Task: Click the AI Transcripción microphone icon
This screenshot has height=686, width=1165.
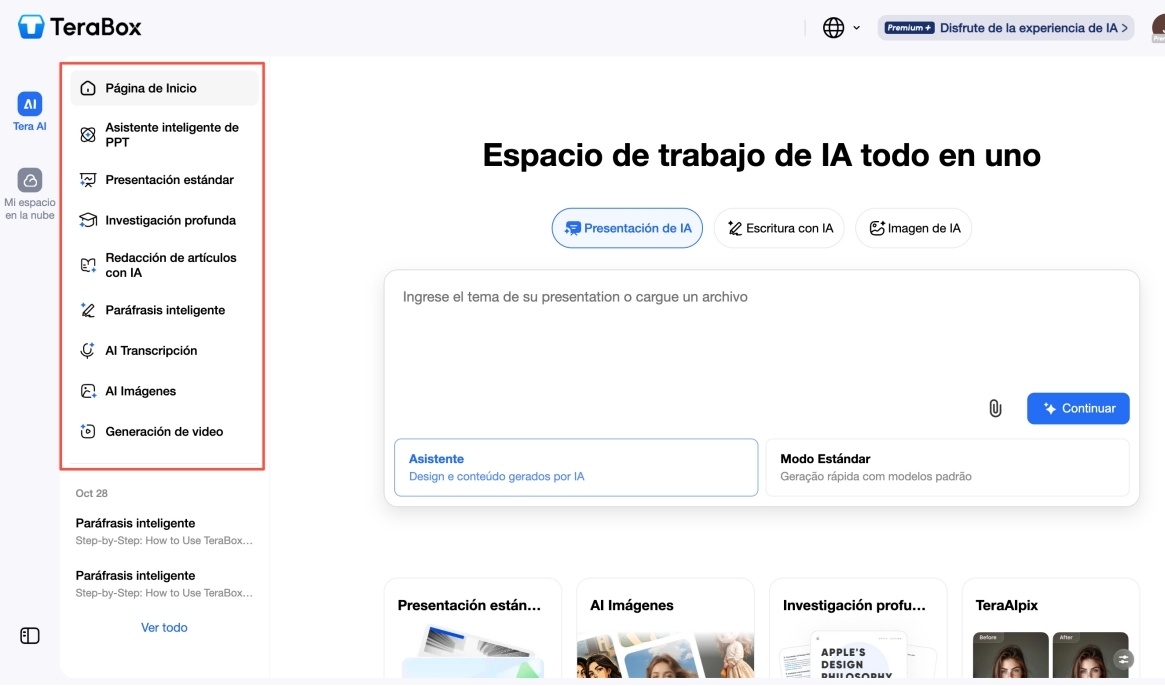Action: point(88,350)
